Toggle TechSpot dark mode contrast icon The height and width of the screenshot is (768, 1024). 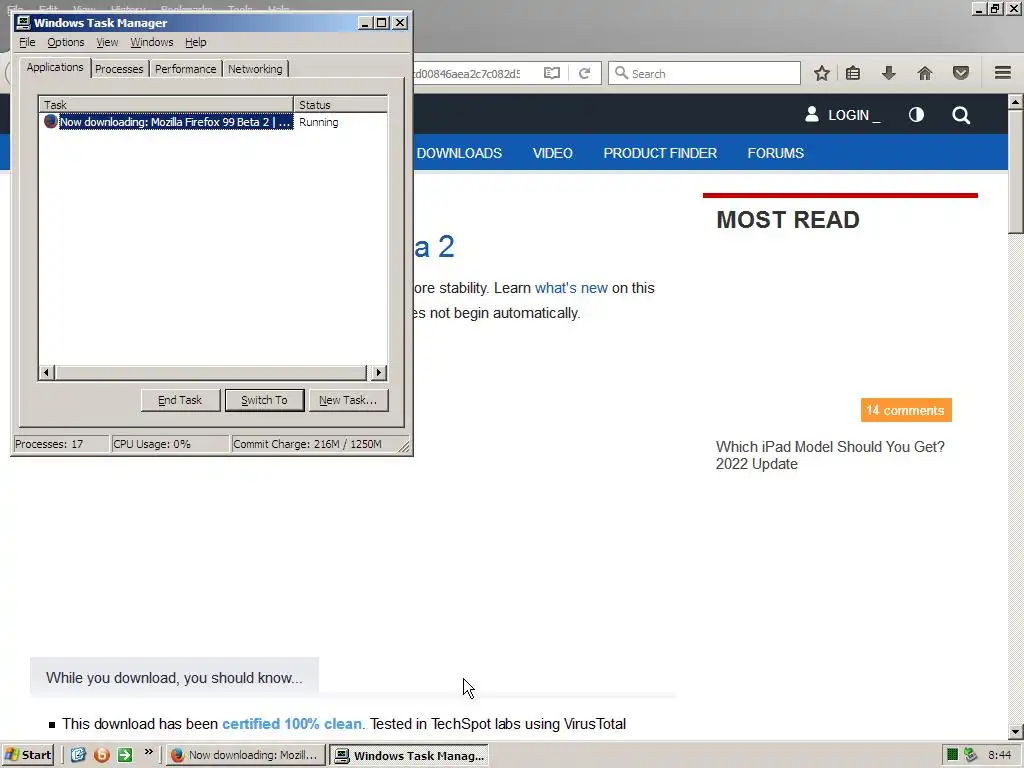pos(916,115)
